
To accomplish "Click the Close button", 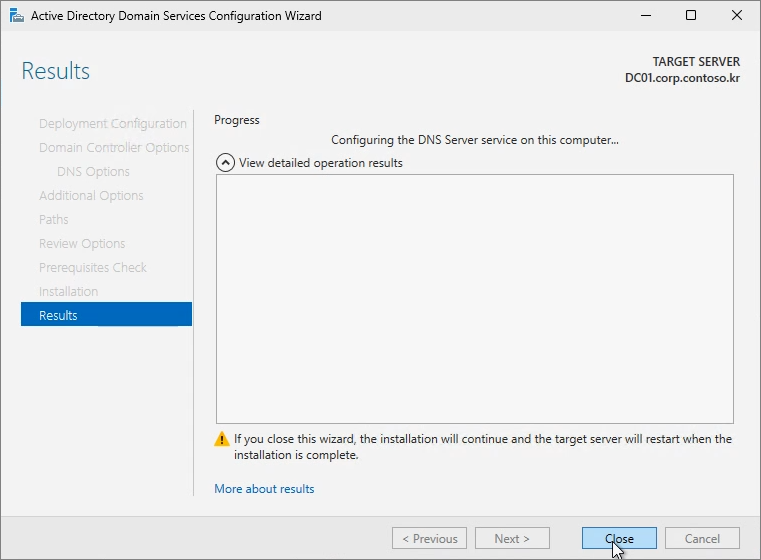I will click(619, 538).
